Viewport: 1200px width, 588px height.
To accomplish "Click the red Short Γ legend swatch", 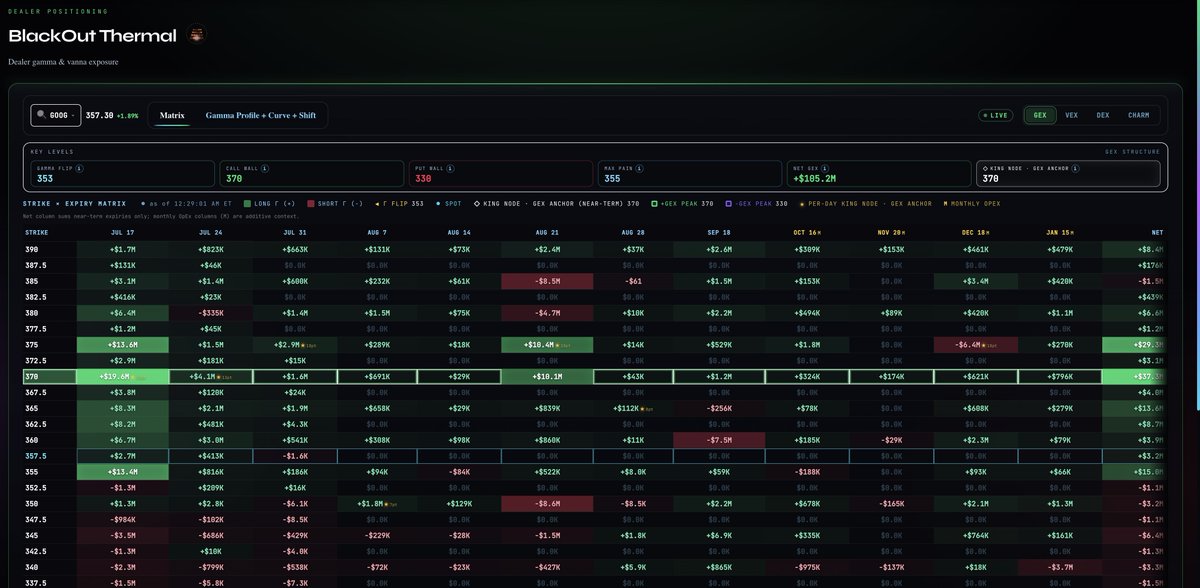I will (311, 203).
